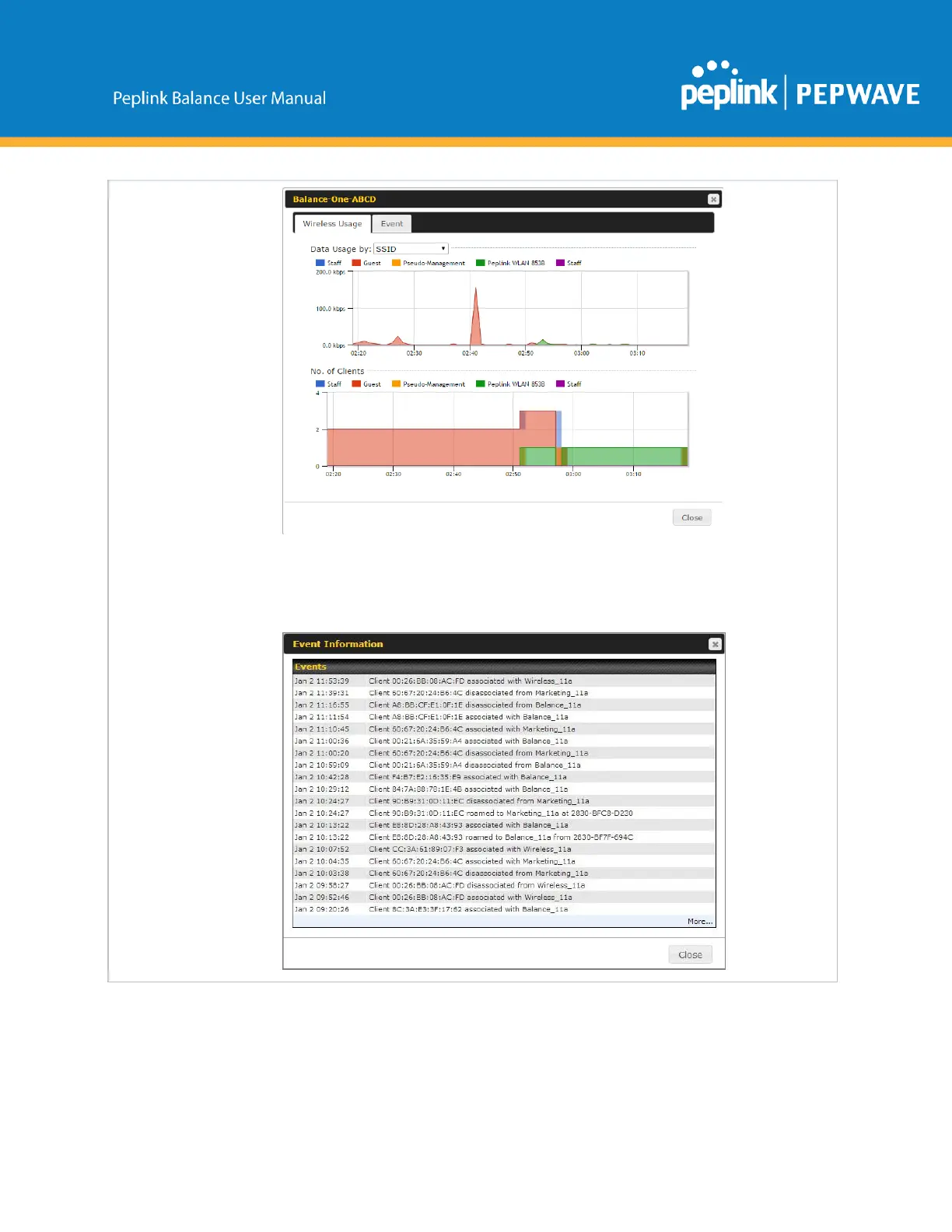Select the Jan 2 11:16:55 event row

504,705
